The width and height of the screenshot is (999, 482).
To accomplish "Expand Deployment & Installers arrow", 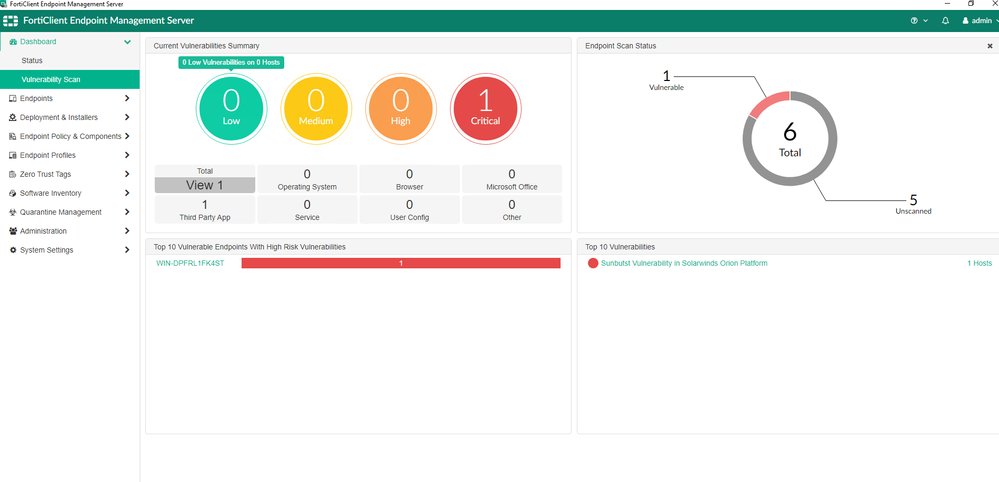I will 127,117.
